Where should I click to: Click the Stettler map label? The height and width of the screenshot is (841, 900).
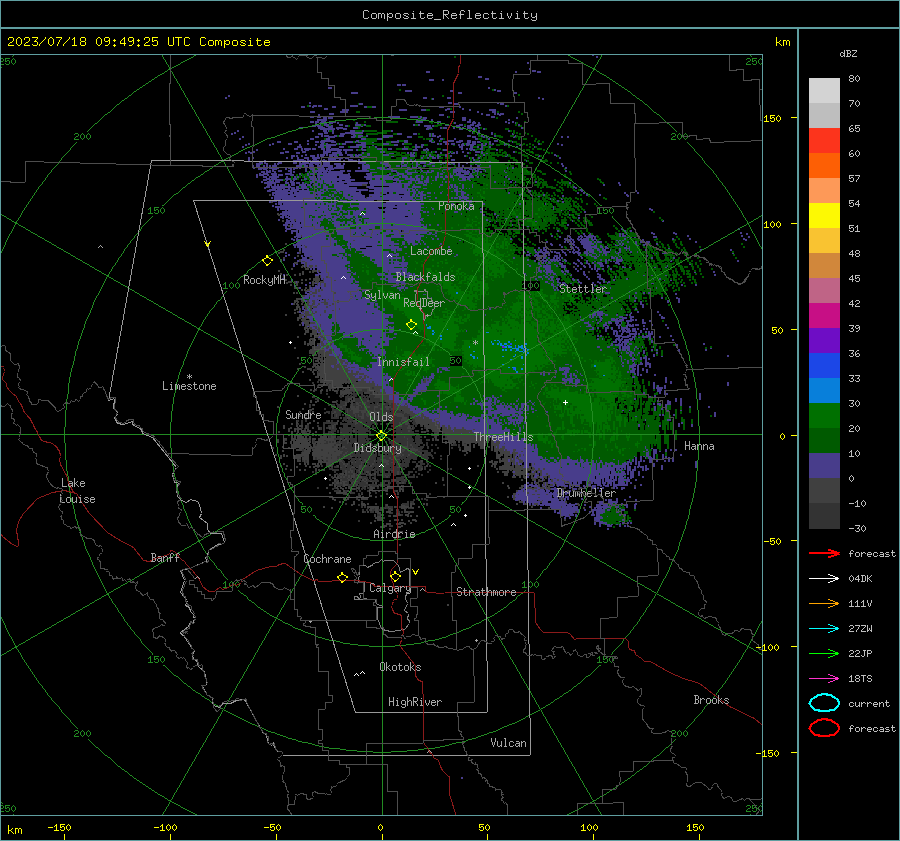point(583,289)
